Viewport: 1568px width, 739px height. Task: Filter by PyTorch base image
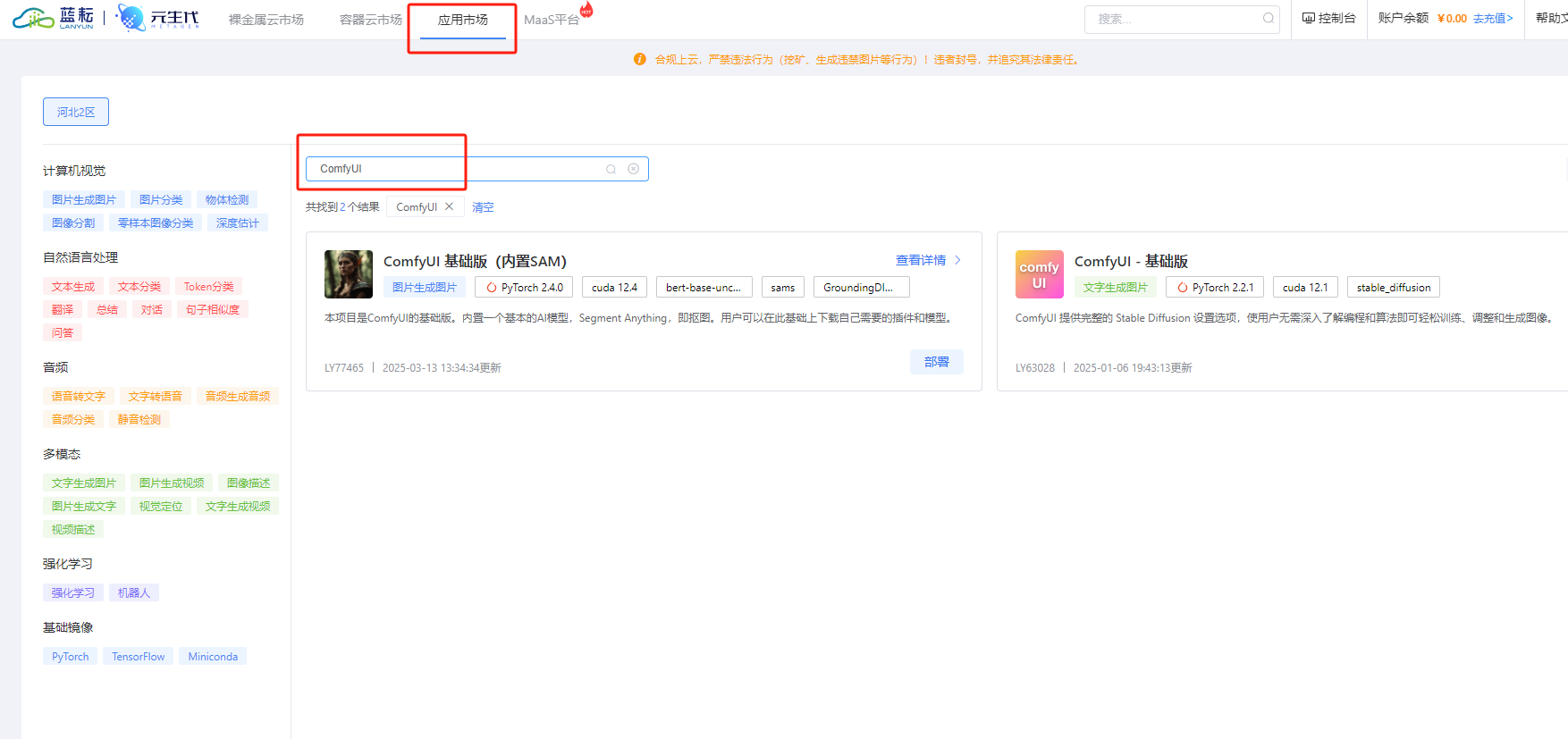click(x=71, y=657)
